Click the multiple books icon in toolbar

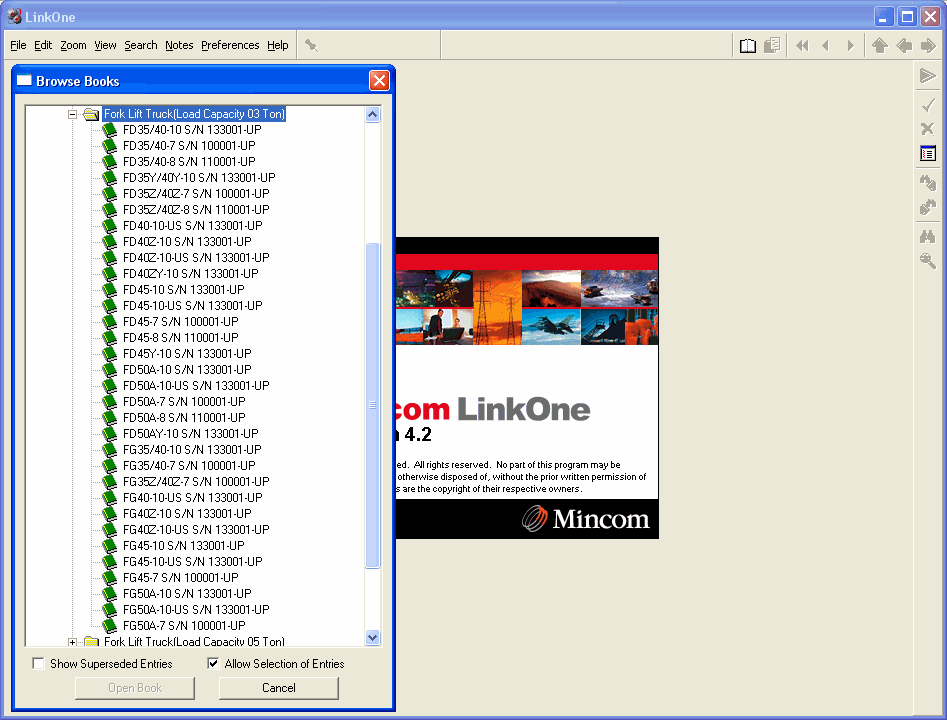point(772,46)
